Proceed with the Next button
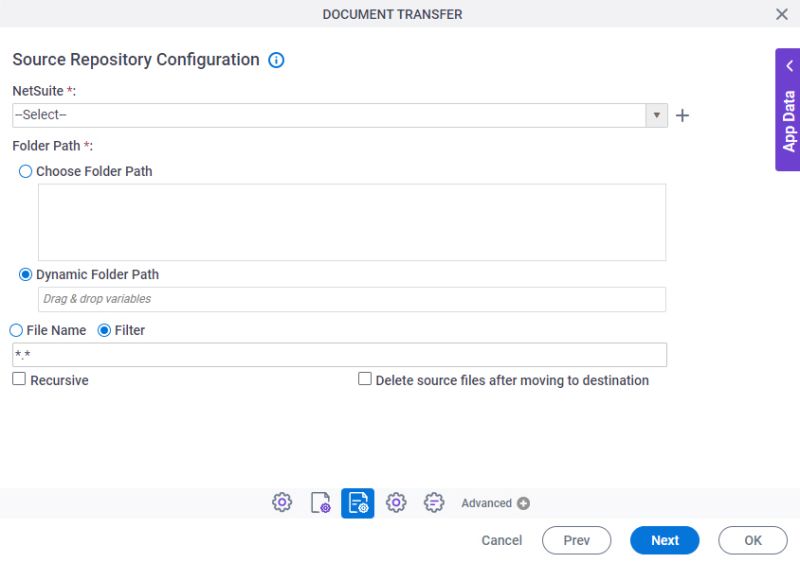The height and width of the screenshot is (563, 800). [x=665, y=540]
